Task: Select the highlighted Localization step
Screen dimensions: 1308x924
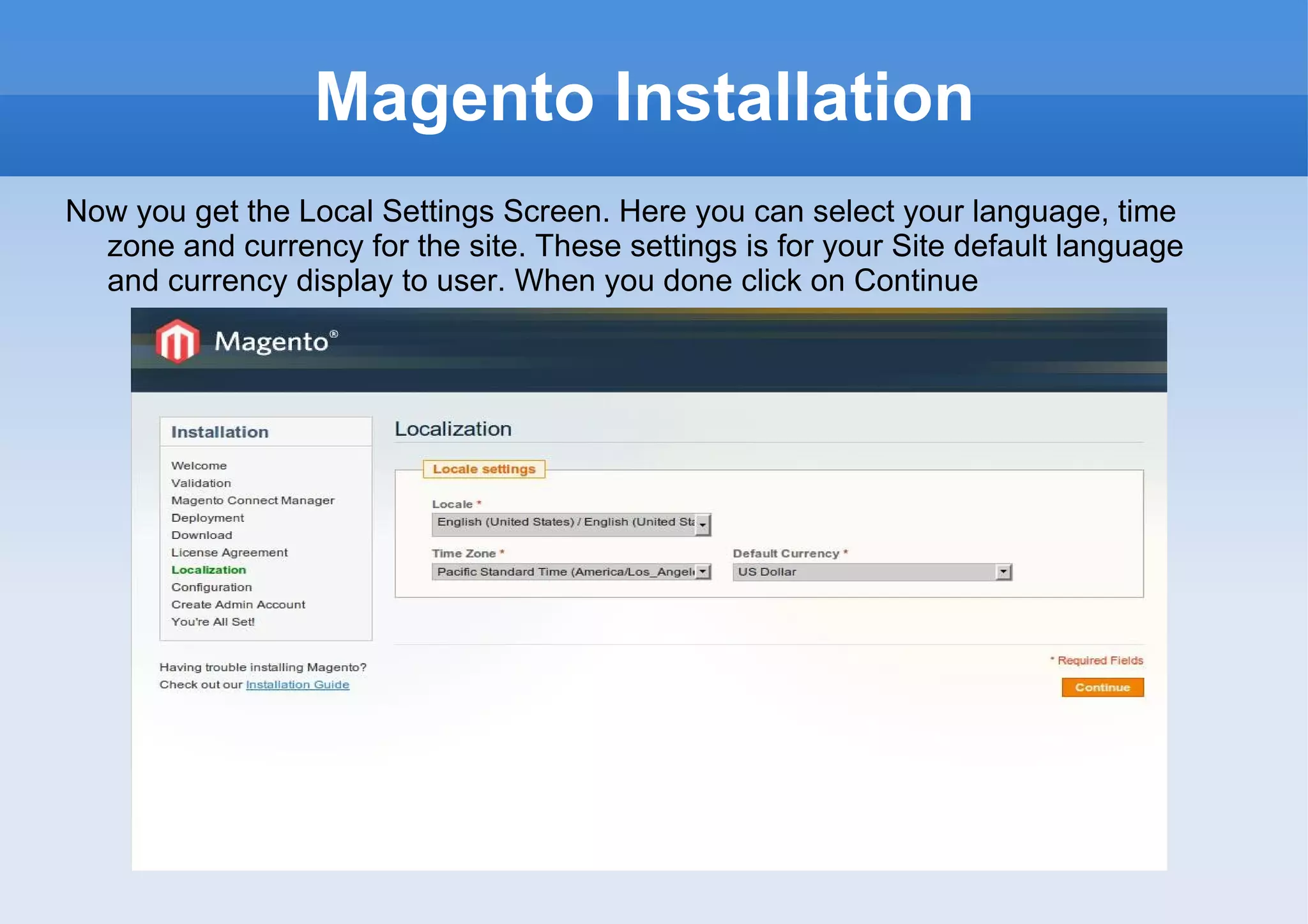Action: pos(209,570)
